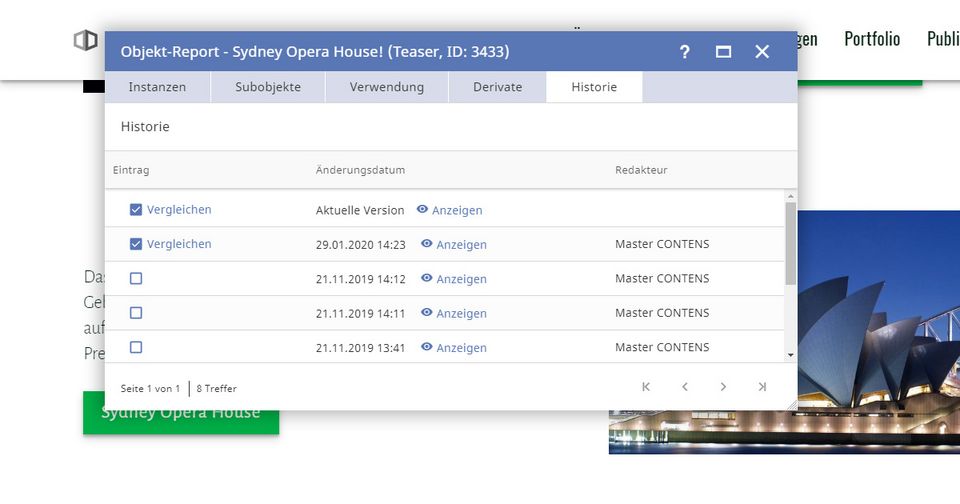Switch to the Instanzen tab

click(x=157, y=87)
